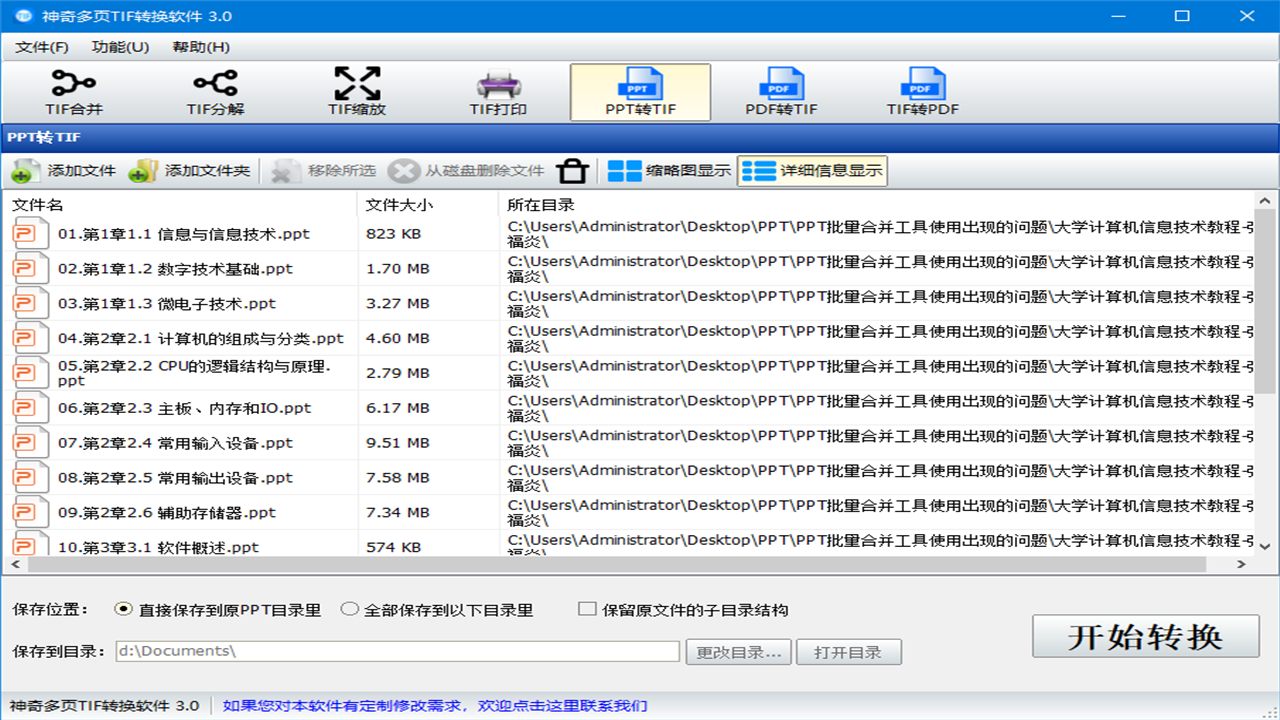Select 直接保存到原PPT目录里 option
The width and height of the screenshot is (1280, 720).
tap(122, 609)
